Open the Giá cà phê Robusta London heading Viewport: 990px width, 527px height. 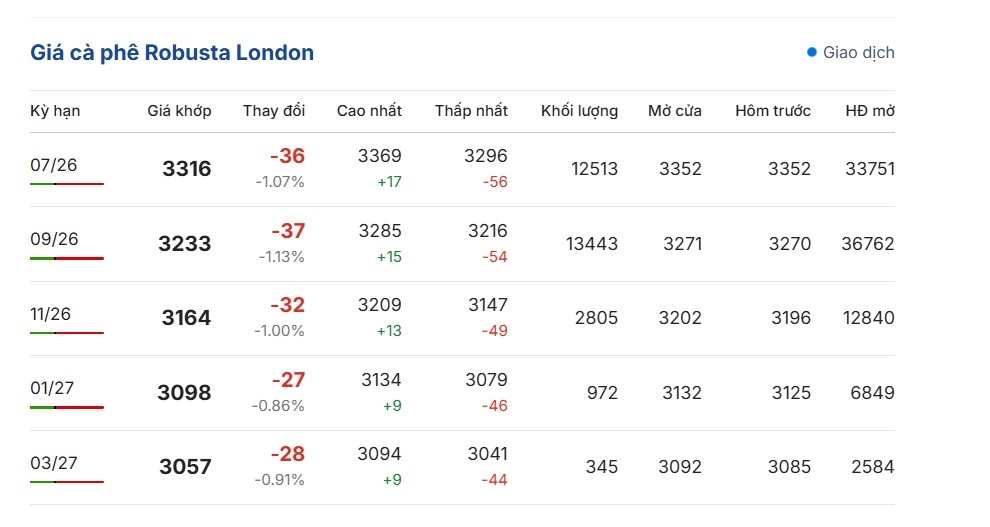(172, 52)
